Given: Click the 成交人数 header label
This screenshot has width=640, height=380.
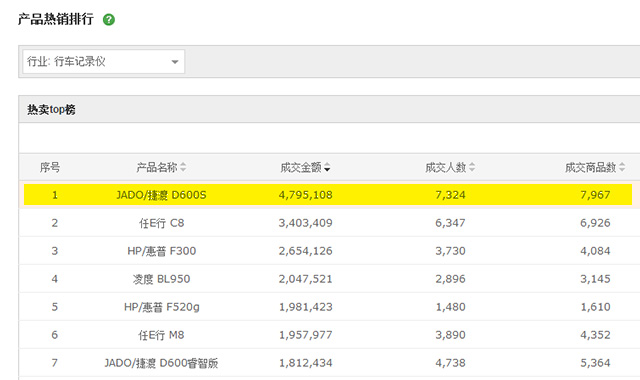Looking at the screenshot, I should point(446,167).
